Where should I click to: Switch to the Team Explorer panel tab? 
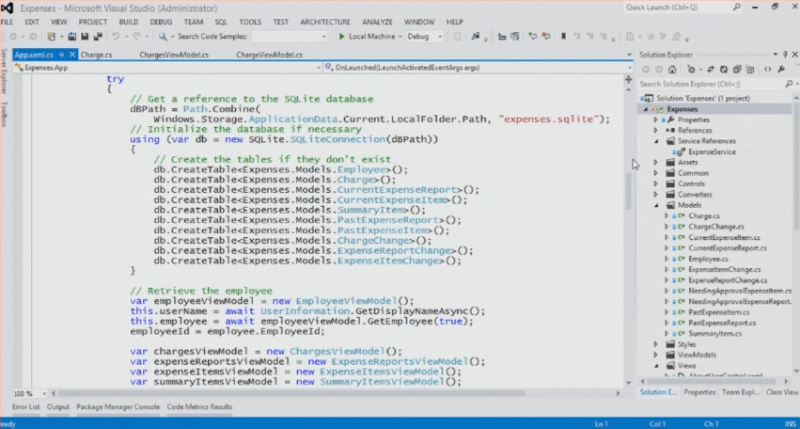coord(740,392)
